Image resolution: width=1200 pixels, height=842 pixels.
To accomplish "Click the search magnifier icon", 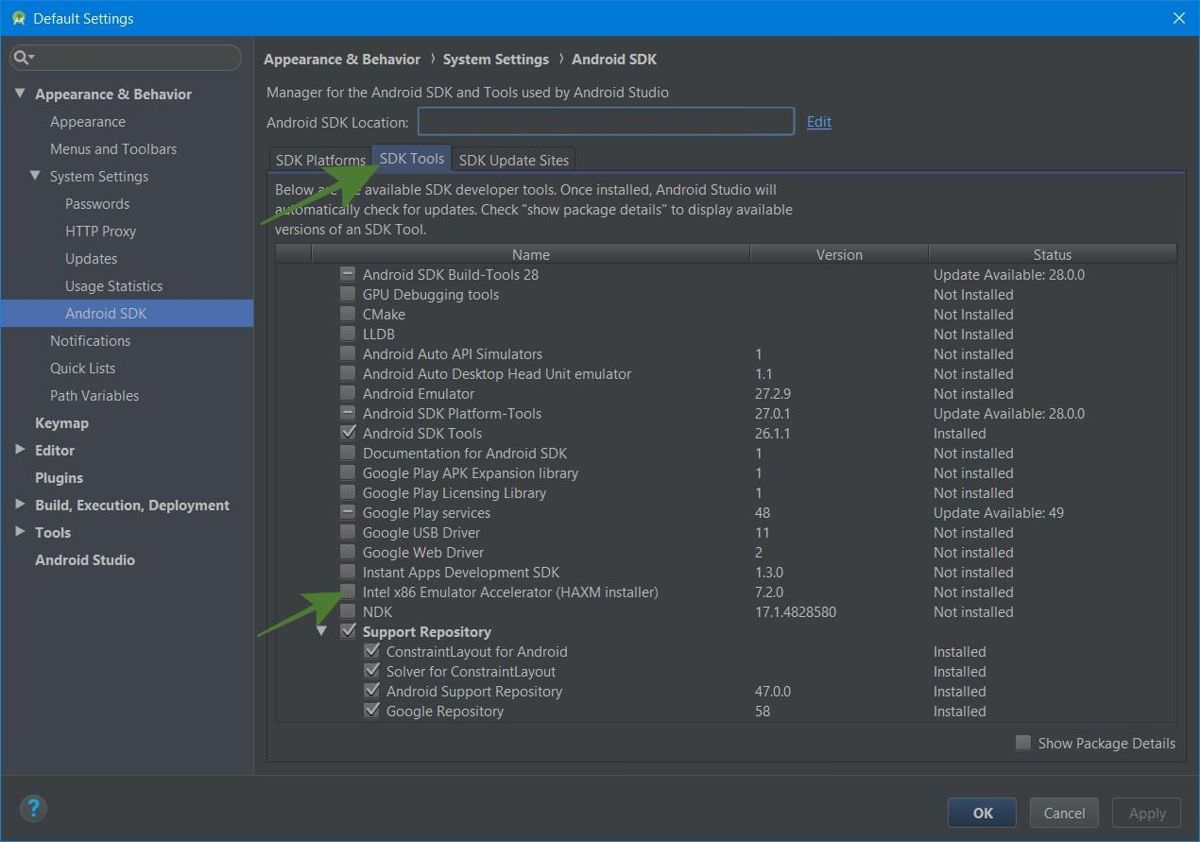I will [x=21, y=57].
